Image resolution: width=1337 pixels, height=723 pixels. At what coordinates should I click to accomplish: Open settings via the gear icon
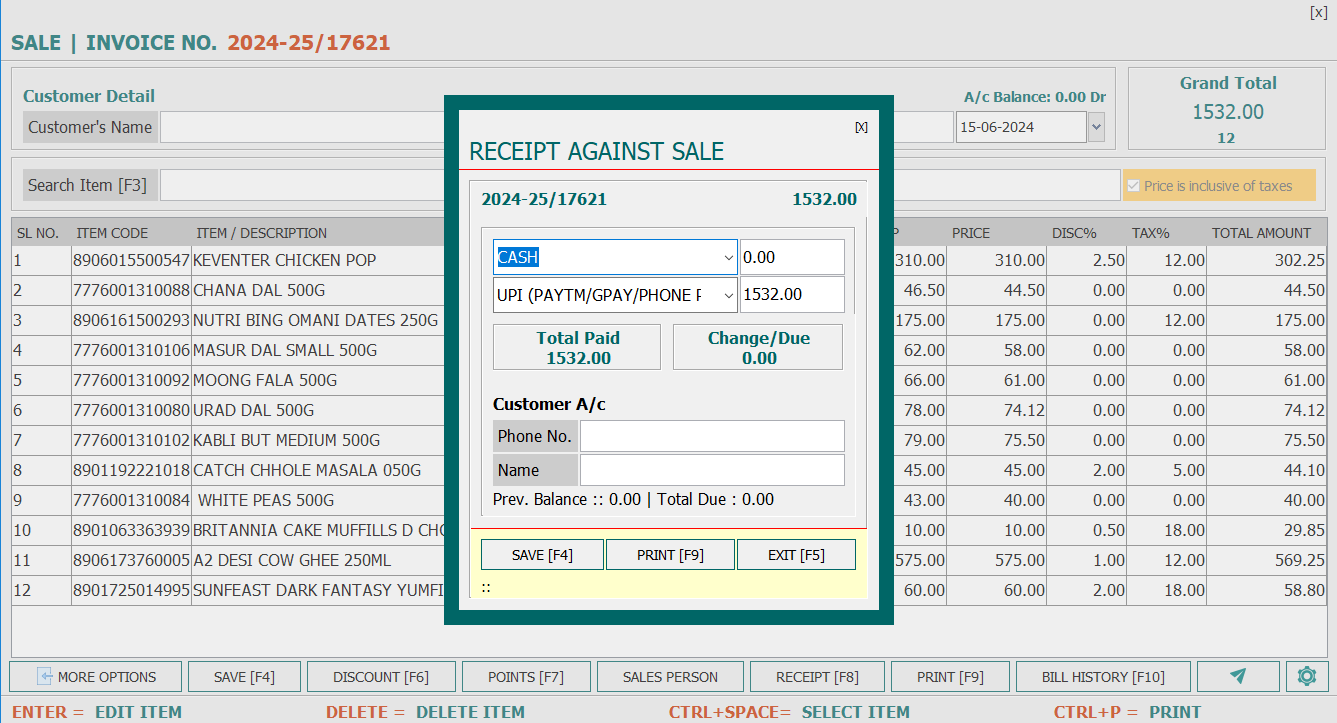coord(1306,677)
